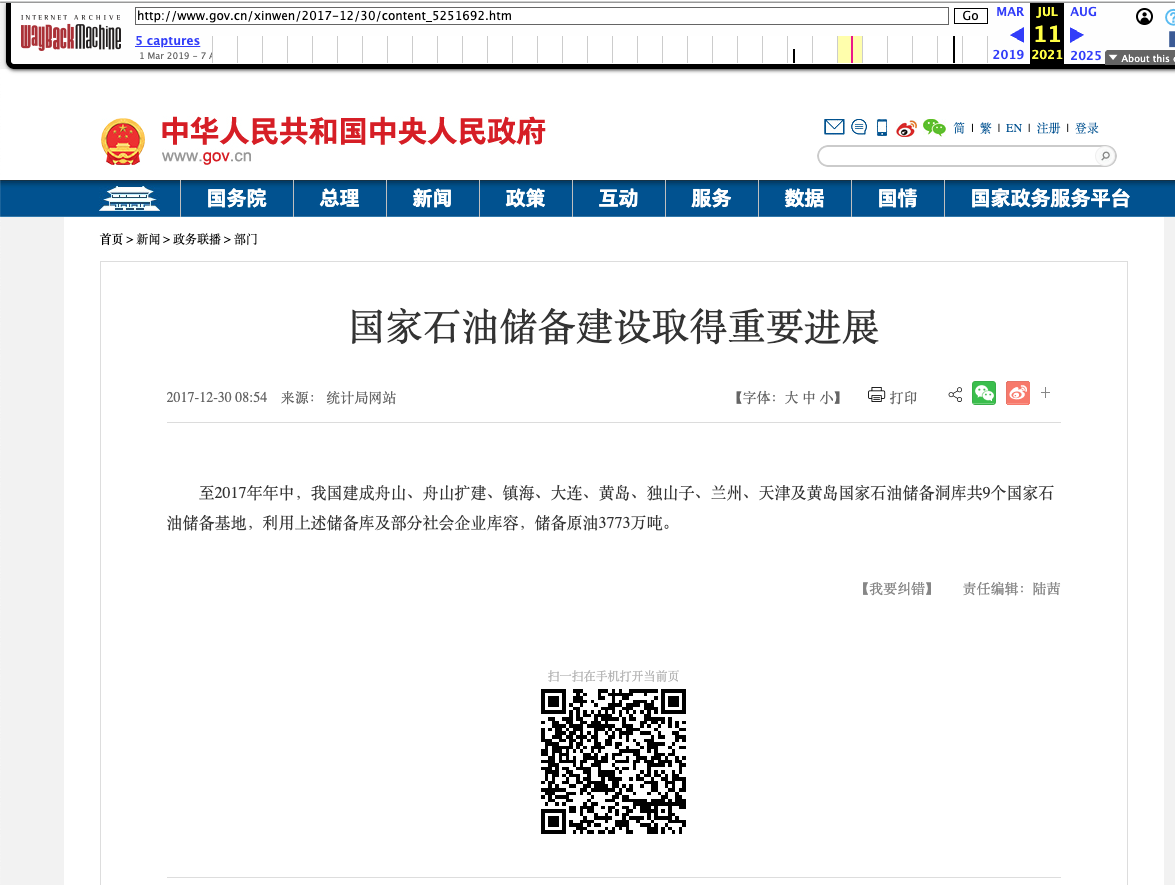Click the search magnifier icon
The height and width of the screenshot is (885, 1175).
point(1105,156)
